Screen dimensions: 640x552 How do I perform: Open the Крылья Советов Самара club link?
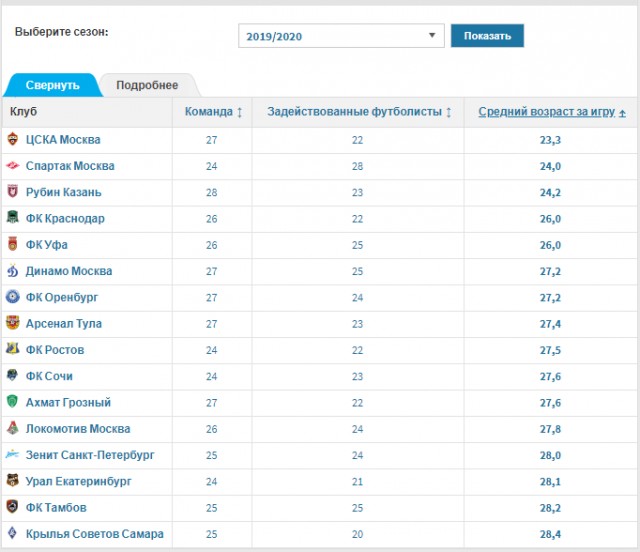tap(95, 534)
